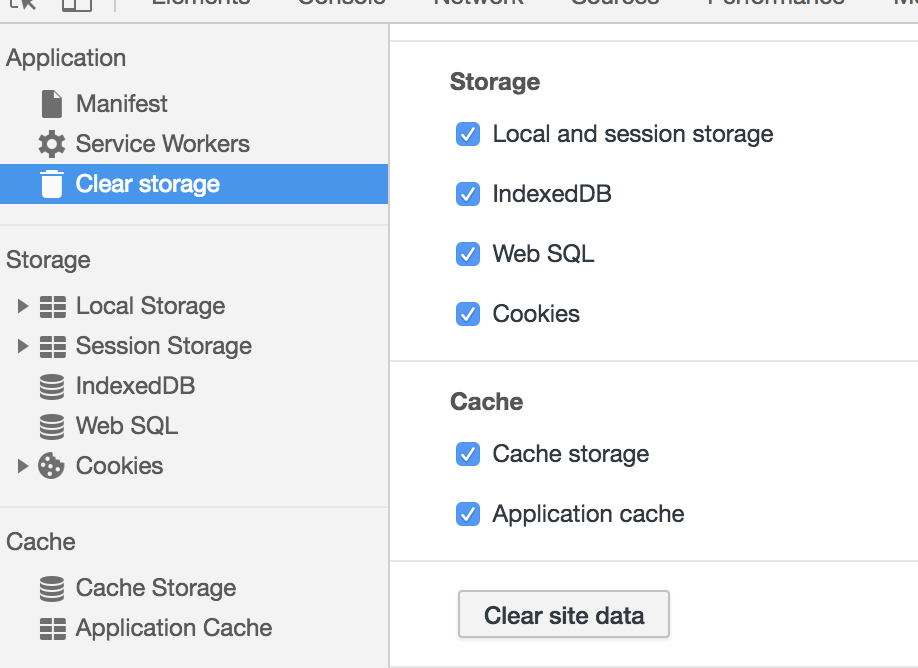Click the Cache Storage database icon
The image size is (918, 668).
point(51,588)
